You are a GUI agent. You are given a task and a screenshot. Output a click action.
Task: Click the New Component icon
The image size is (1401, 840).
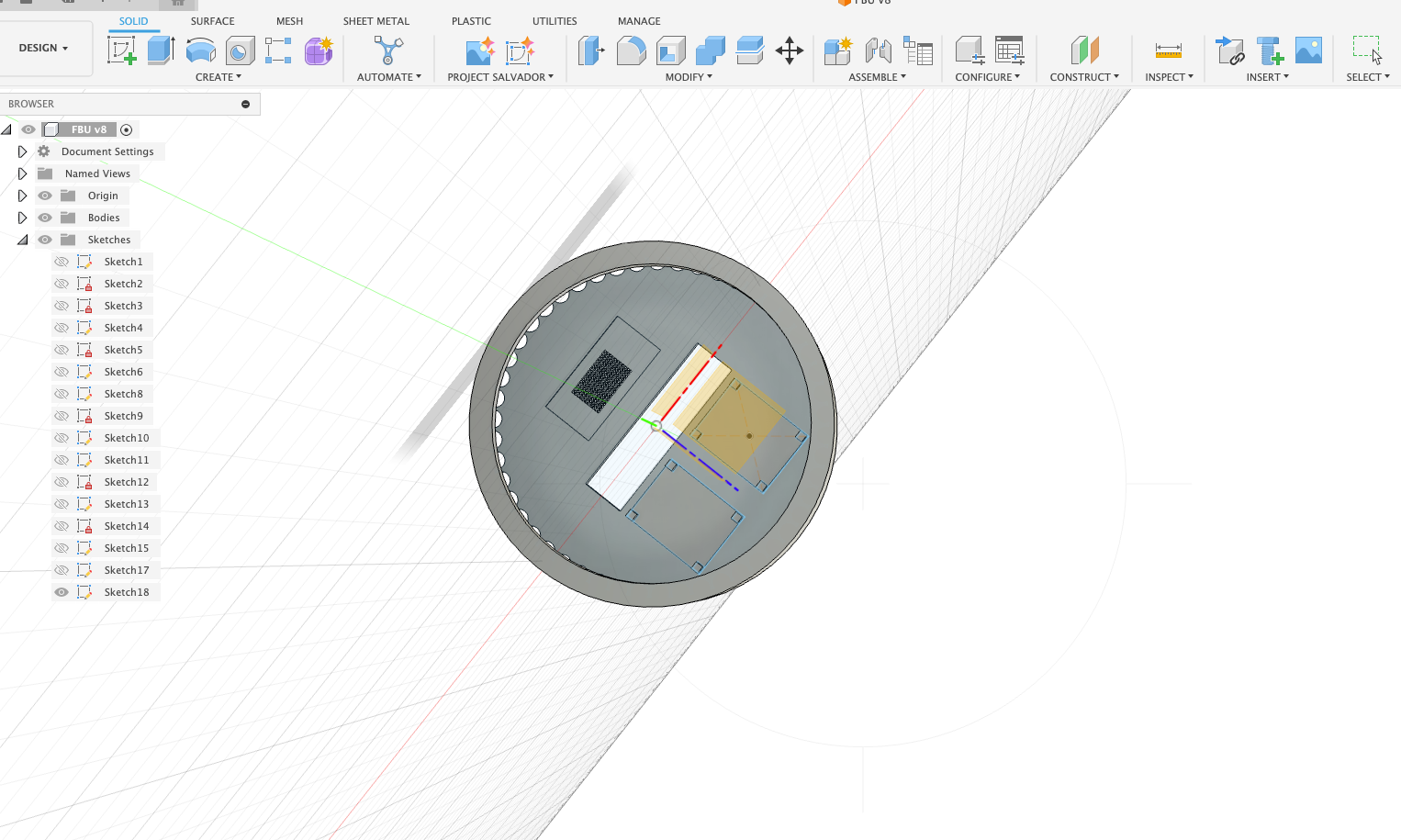coord(837,50)
